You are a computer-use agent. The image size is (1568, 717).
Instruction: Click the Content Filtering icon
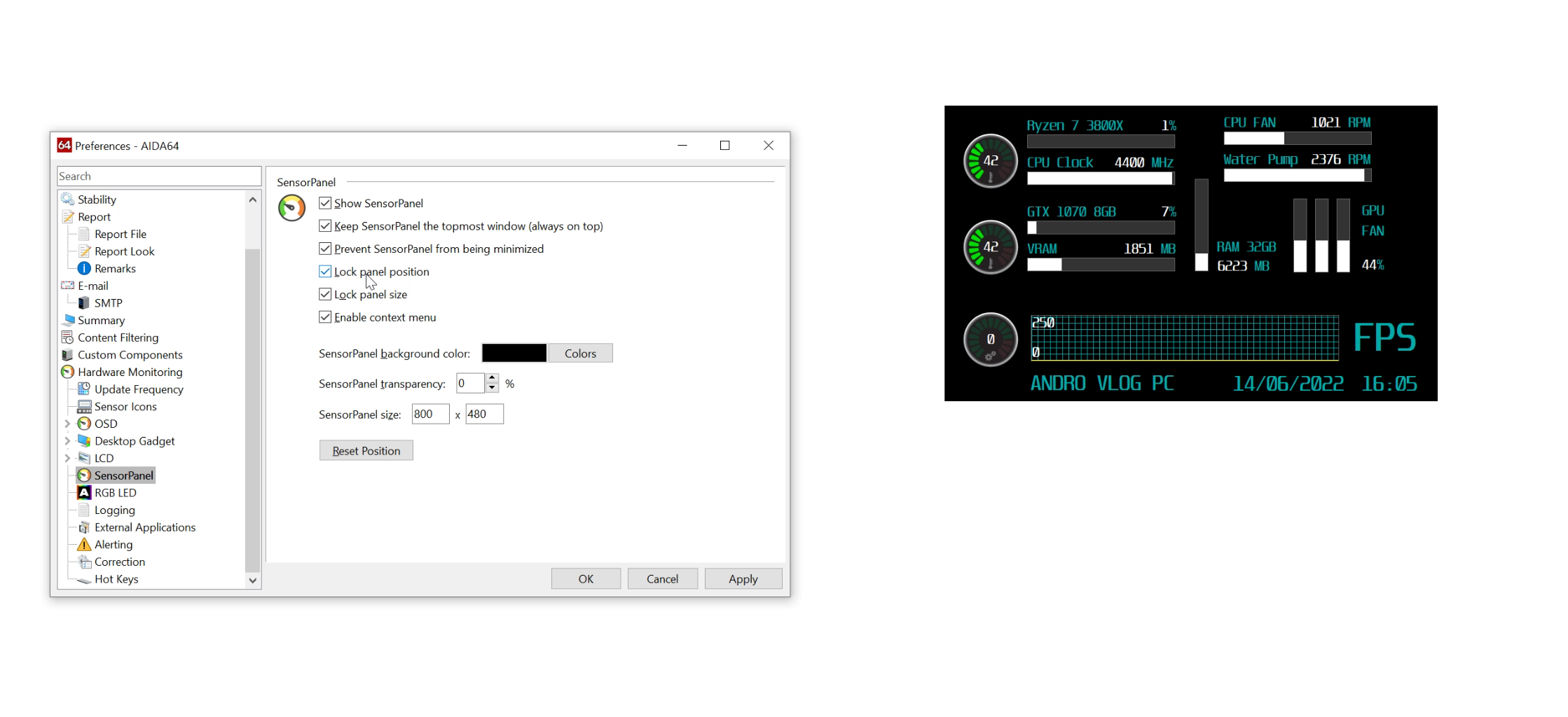(67, 337)
